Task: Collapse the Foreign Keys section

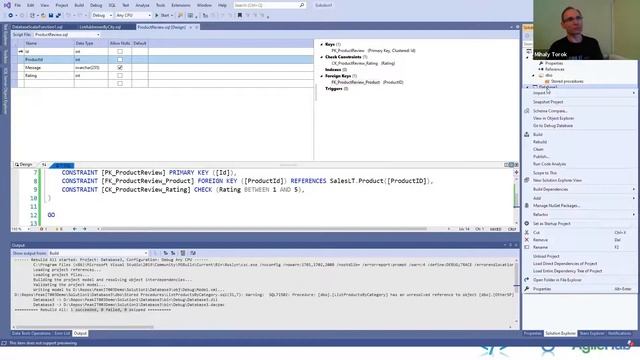Action: [x=322, y=76]
